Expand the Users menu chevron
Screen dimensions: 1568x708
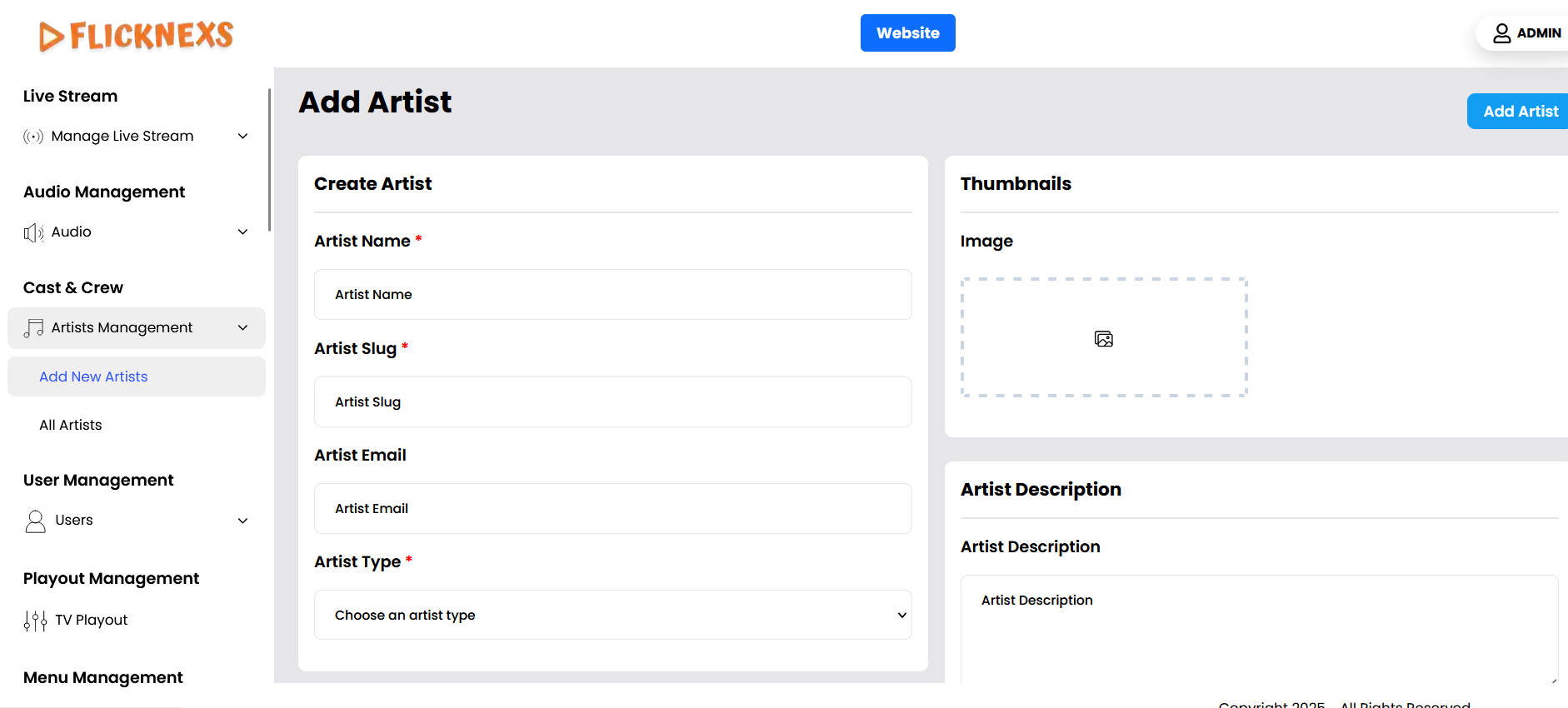(243, 521)
